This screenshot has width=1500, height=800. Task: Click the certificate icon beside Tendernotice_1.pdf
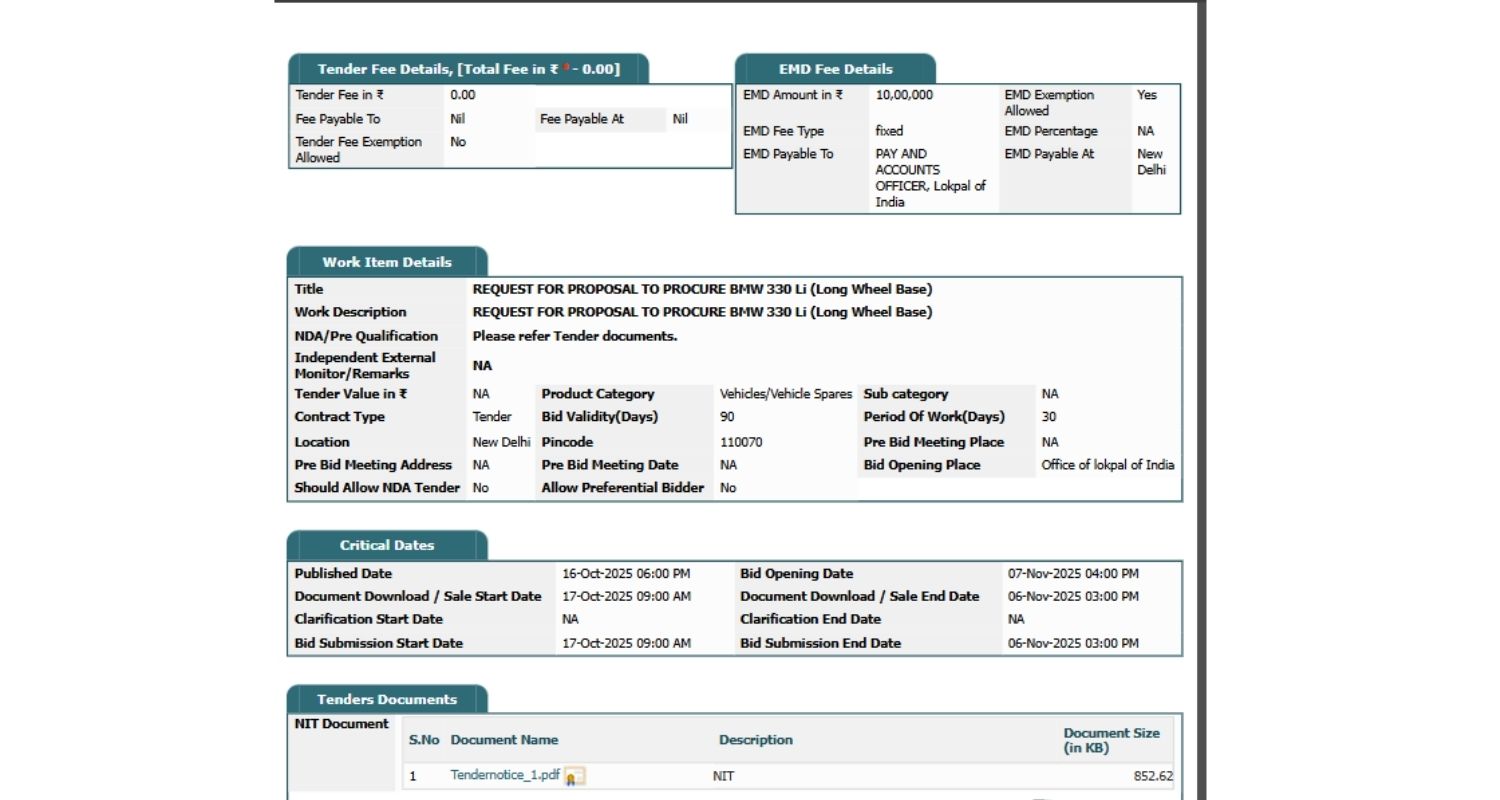[575, 776]
